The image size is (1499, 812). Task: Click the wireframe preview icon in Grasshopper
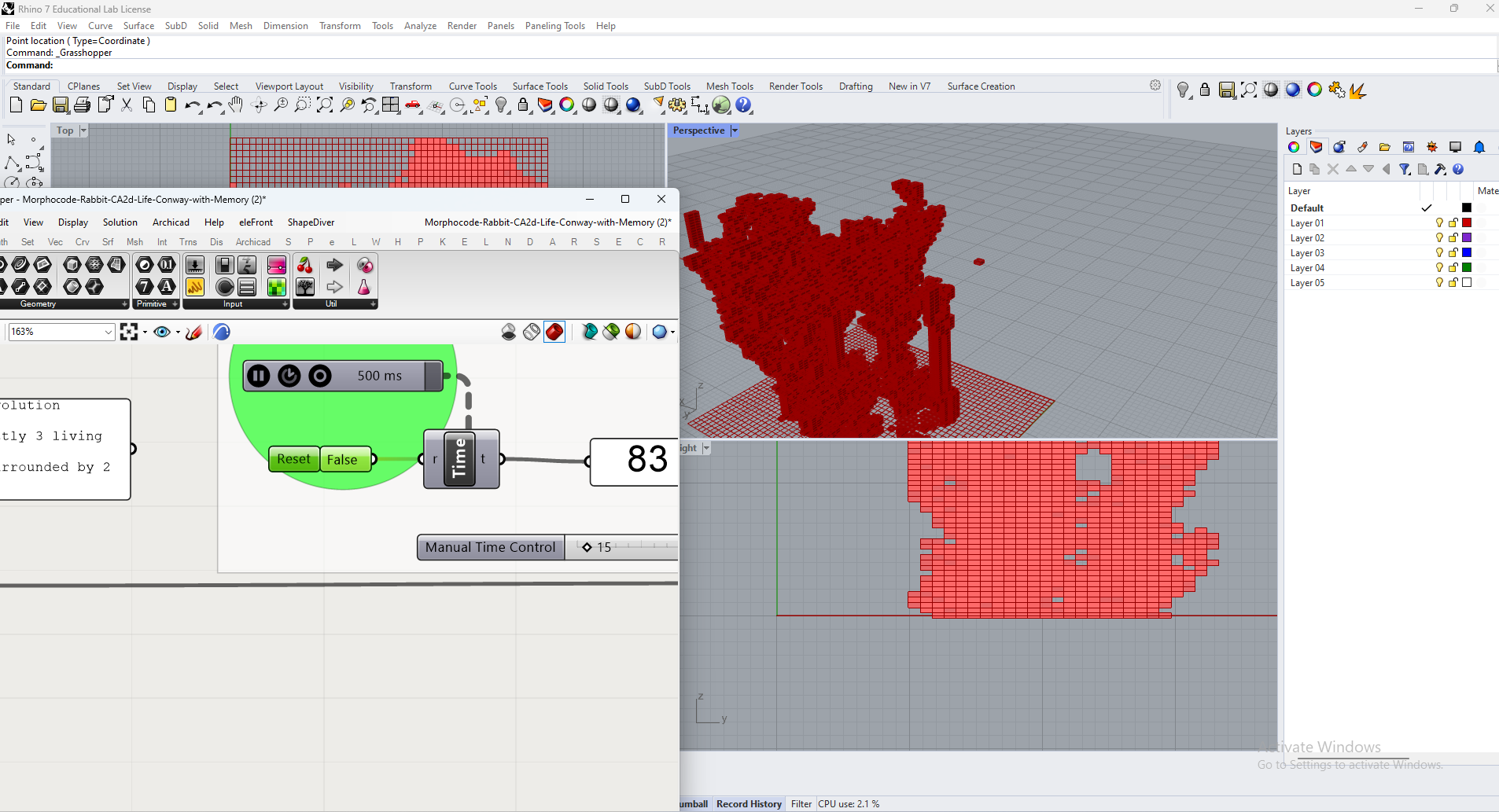(x=532, y=332)
